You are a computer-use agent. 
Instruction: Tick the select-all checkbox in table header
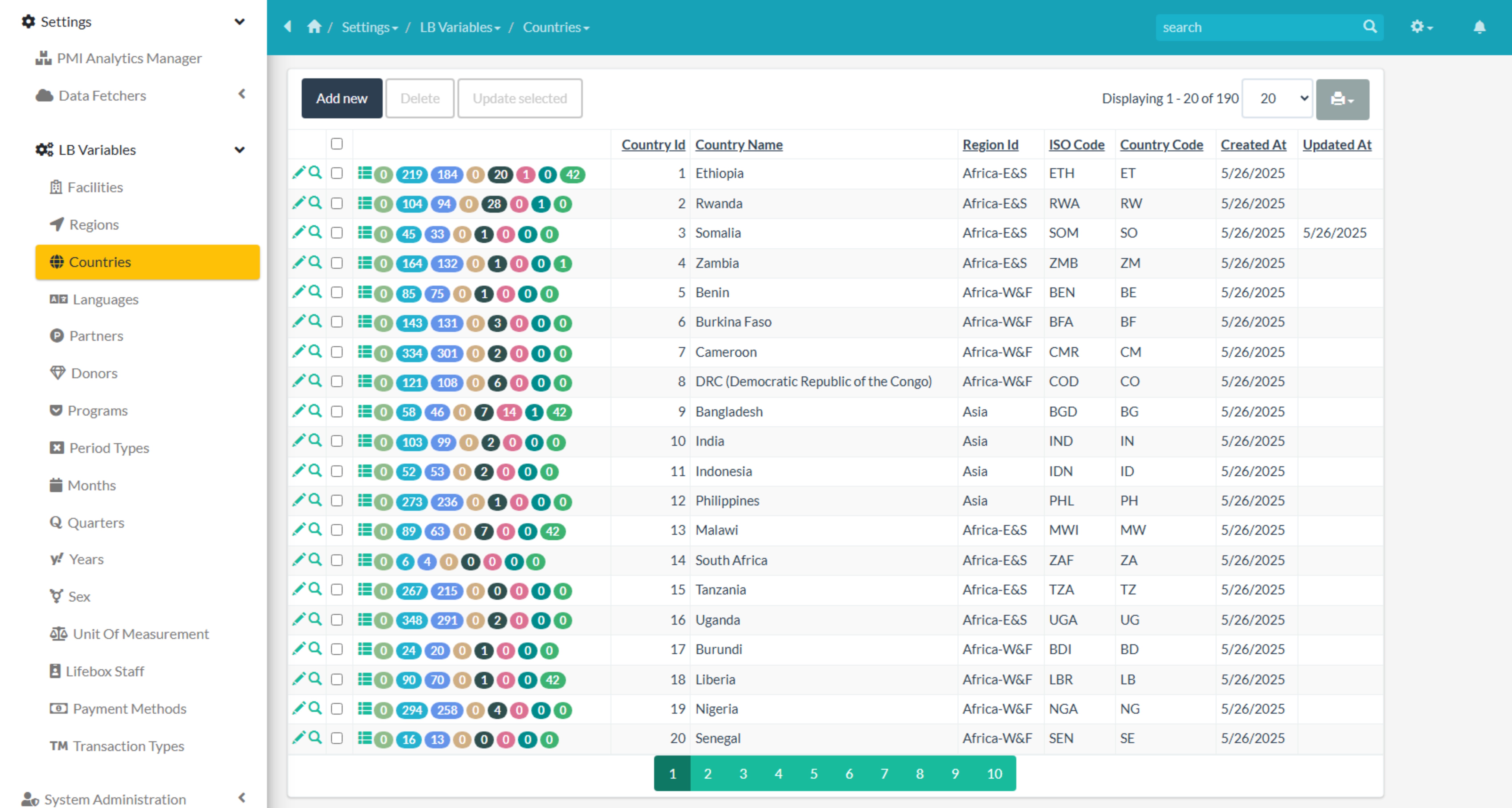click(337, 144)
